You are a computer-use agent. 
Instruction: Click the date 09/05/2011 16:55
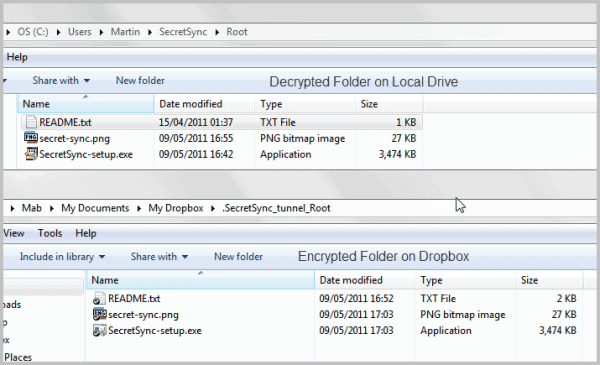coord(196,139)
